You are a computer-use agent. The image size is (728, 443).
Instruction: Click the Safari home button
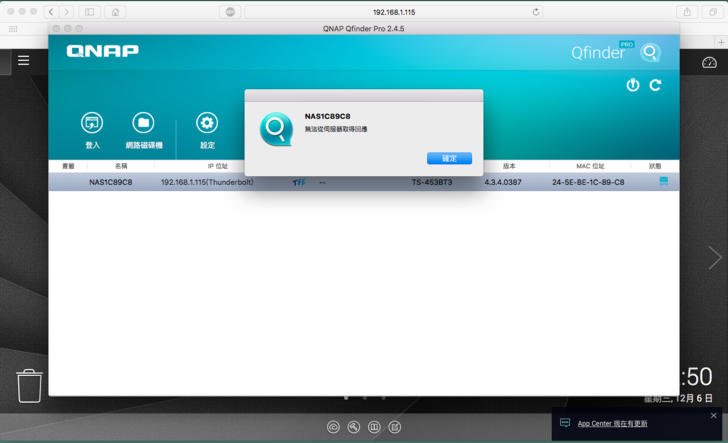(115, 12)
